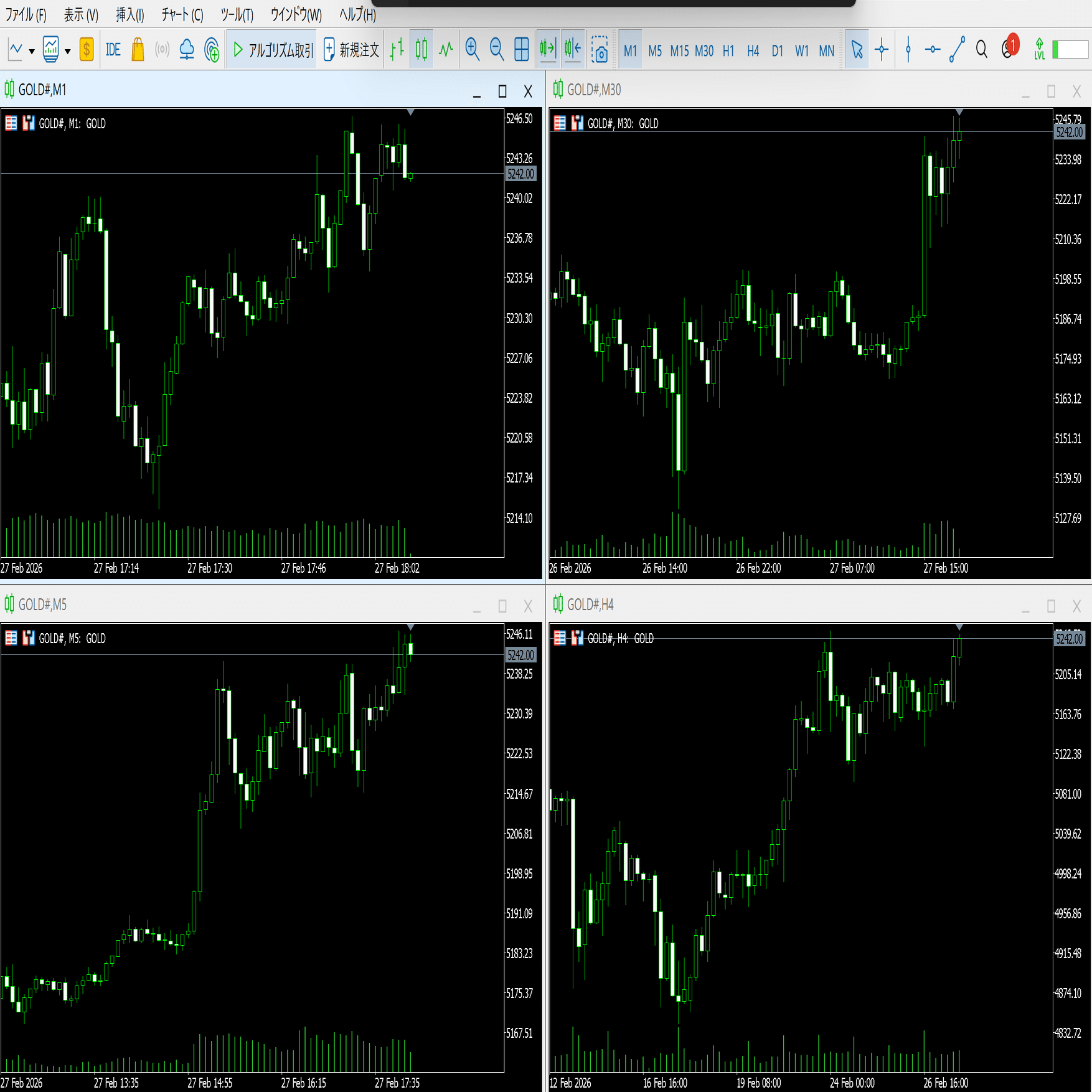Select the crosshair tool

click(x=882, y=49)
